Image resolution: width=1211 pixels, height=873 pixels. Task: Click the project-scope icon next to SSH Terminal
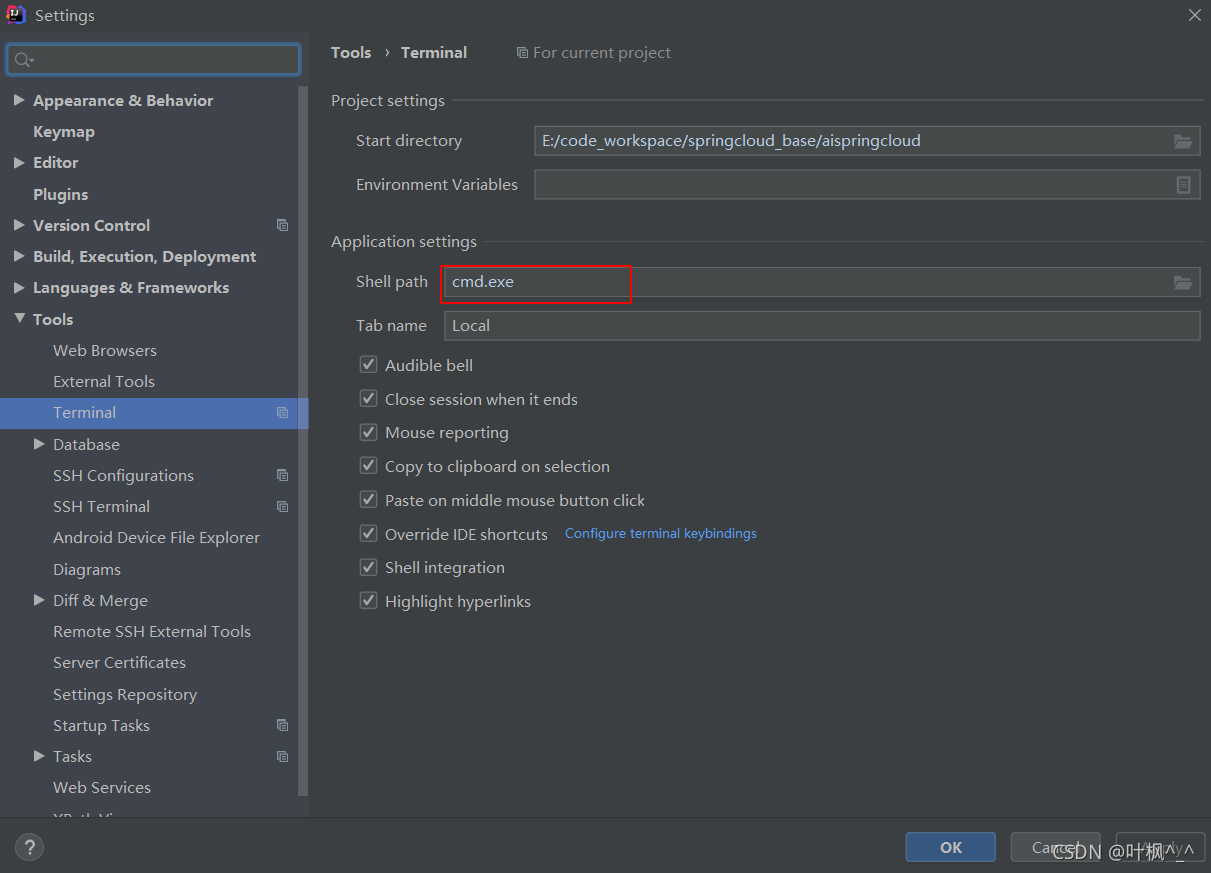pyautogui.click(x=282, y=507)
